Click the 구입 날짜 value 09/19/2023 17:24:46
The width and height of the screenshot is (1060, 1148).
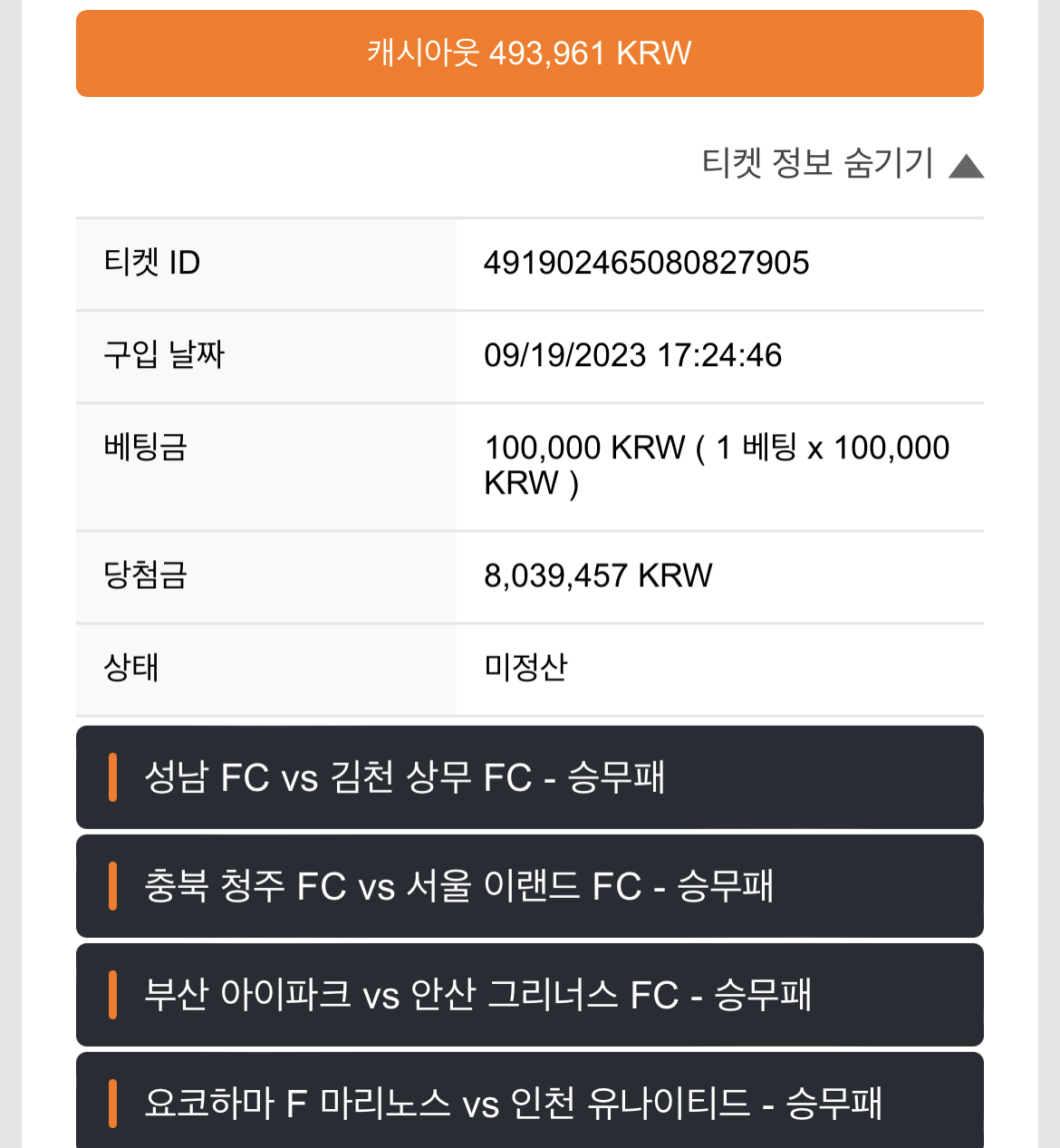click(x=632, y=355)
